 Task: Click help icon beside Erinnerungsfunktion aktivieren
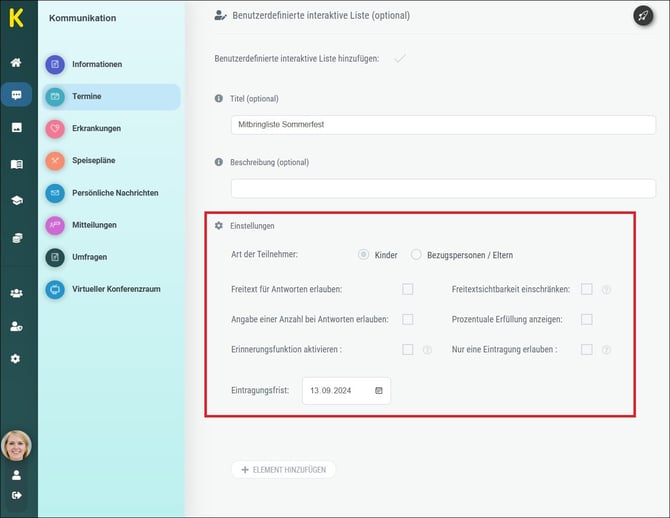[x=427, y=350]
